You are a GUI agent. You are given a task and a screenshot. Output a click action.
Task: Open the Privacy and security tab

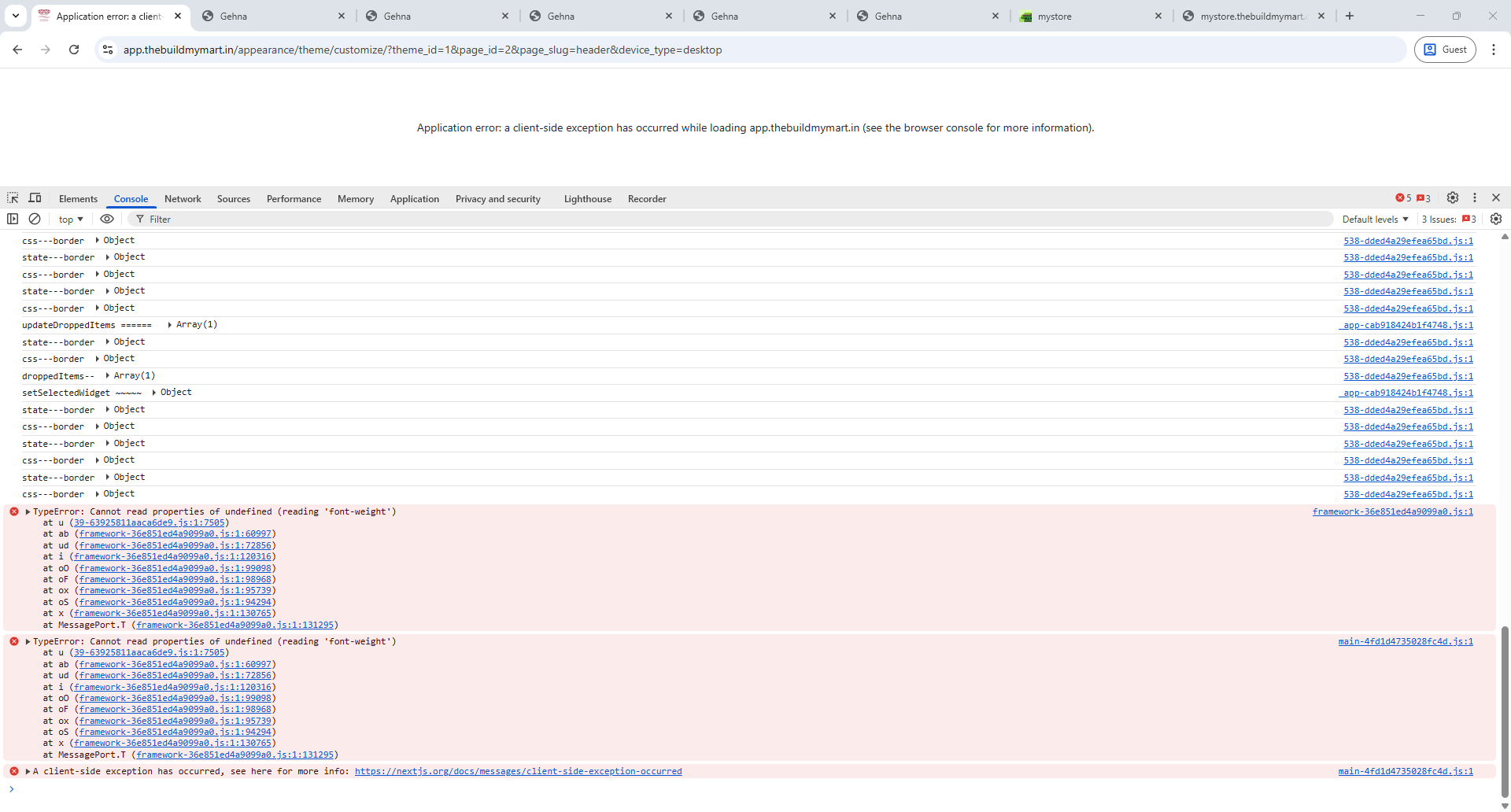click(x=498, y=199)
